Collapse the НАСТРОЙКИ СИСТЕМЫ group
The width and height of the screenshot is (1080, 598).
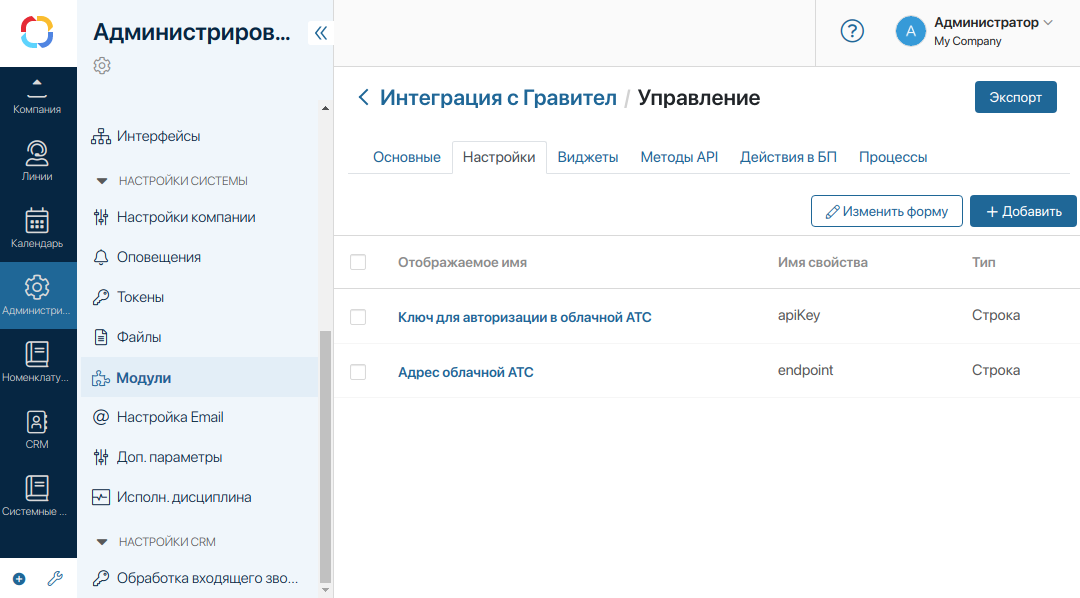click(102, 181)
